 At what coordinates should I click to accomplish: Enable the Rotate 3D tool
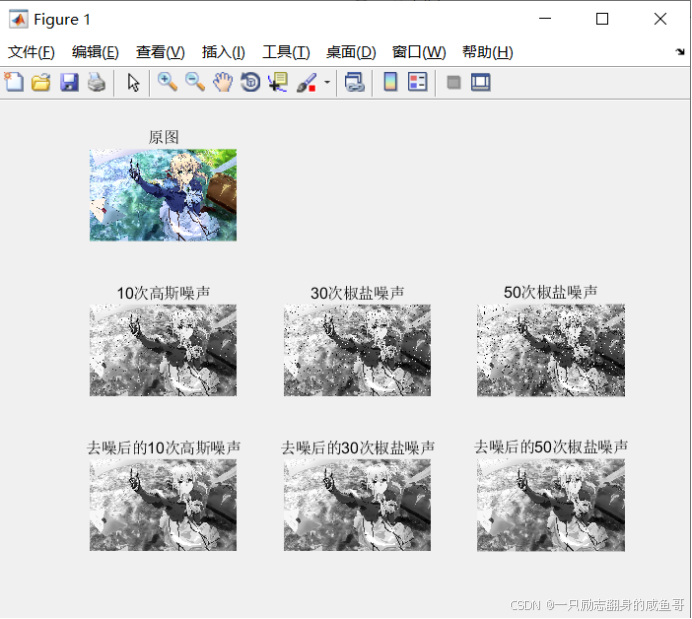point(250,83)
